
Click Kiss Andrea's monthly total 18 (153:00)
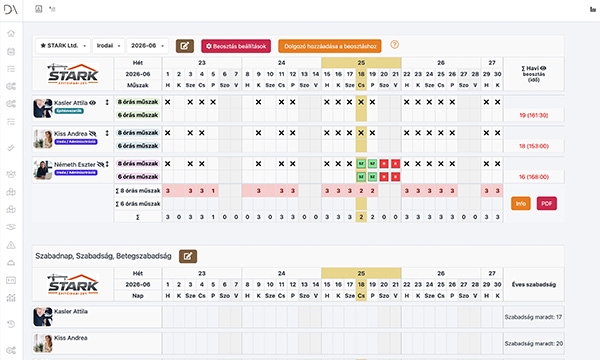[x=534, y=146]
